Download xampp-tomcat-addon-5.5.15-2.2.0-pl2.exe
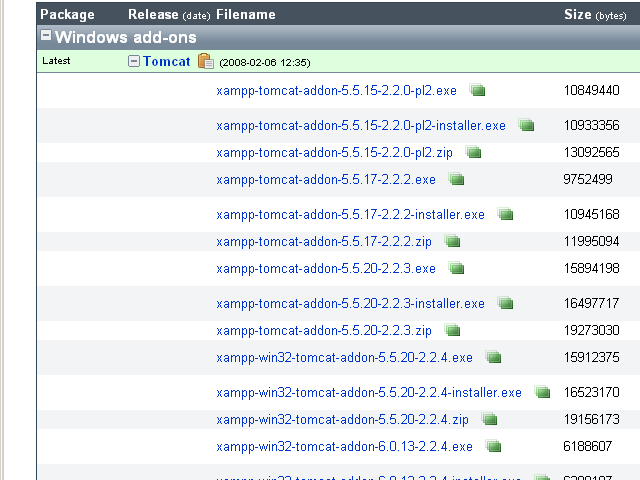The width and height of the screenshot is (640, 480). click(x=336, y=90)
